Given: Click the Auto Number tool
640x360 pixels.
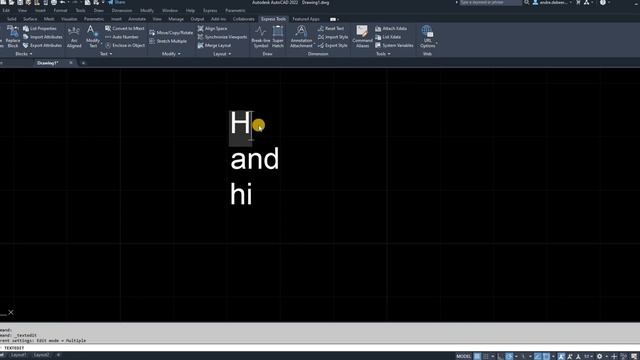Looking at the screenshot, I should click(122, 37).
